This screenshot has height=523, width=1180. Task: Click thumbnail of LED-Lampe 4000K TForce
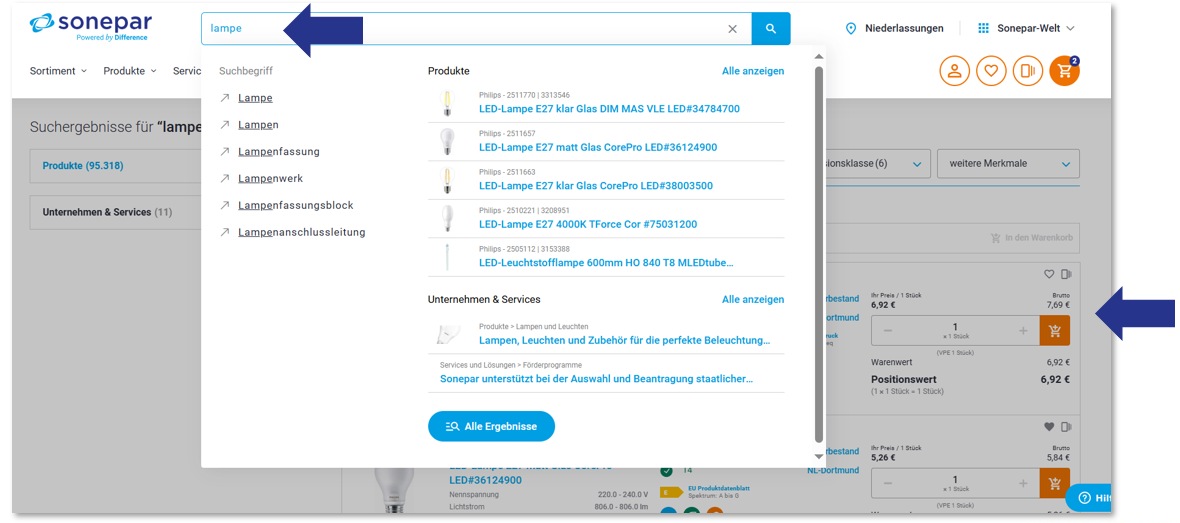coord(448,218)
